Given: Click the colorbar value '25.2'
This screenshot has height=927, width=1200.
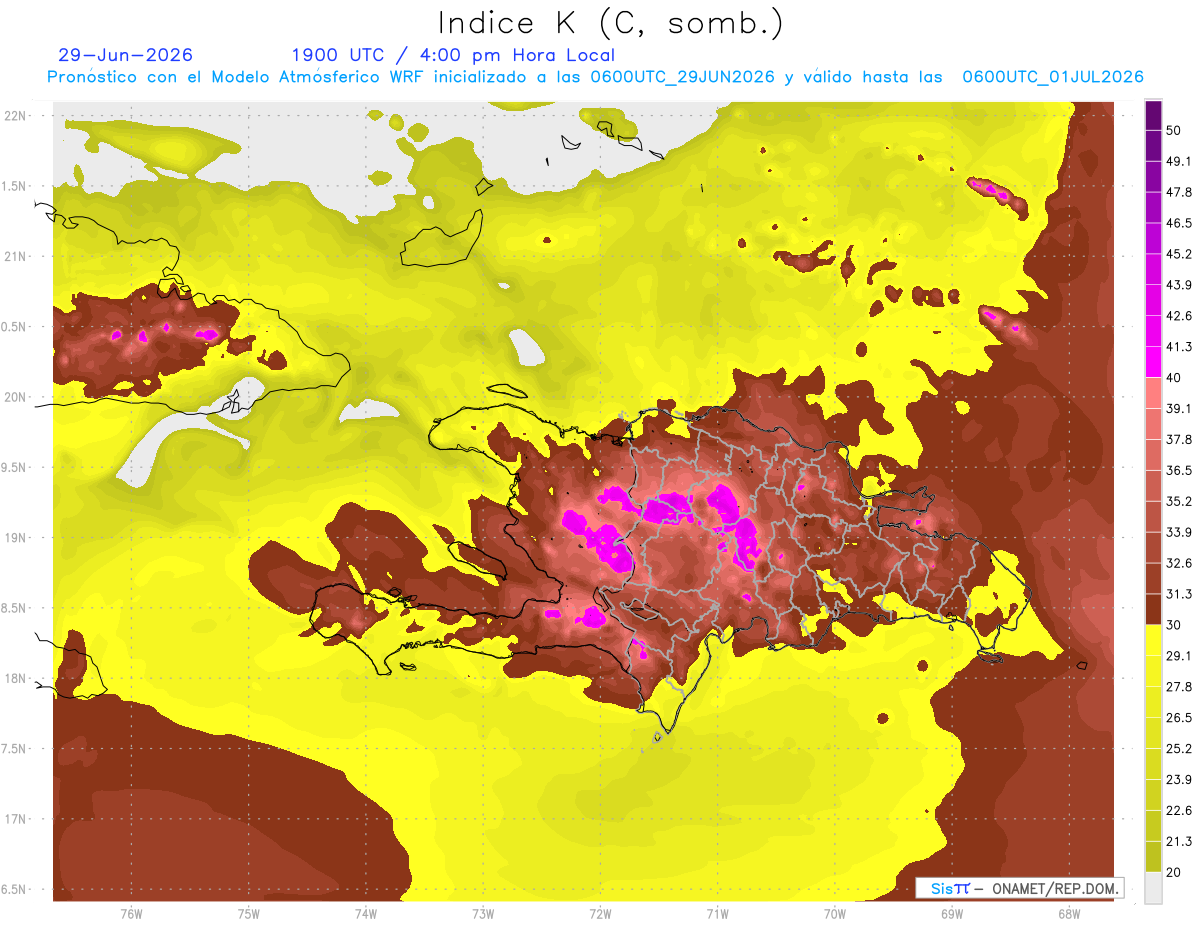Looking at the screenshot, I should 1179,749.
